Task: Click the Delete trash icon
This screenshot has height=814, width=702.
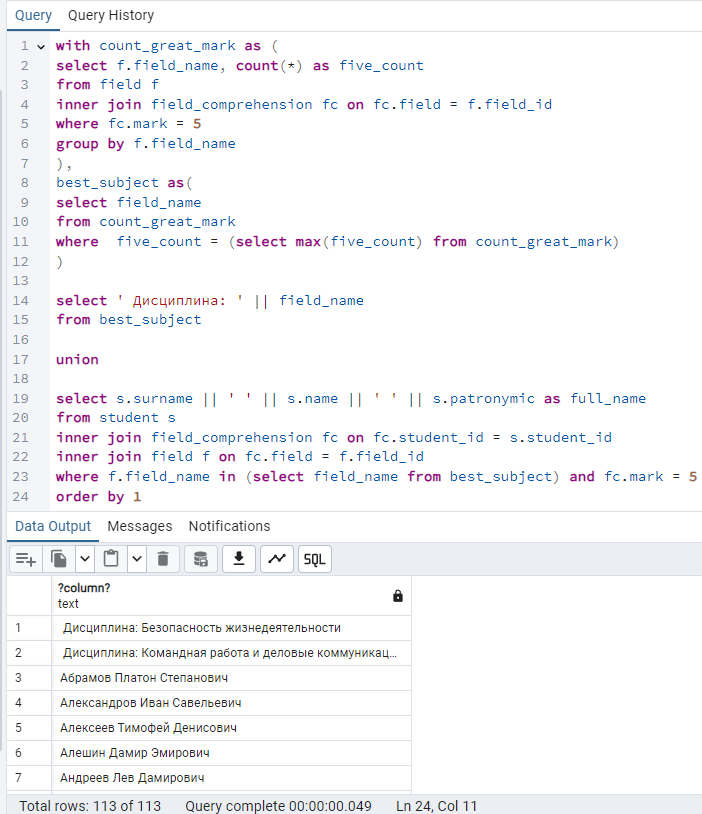Action: pos(163,559)
